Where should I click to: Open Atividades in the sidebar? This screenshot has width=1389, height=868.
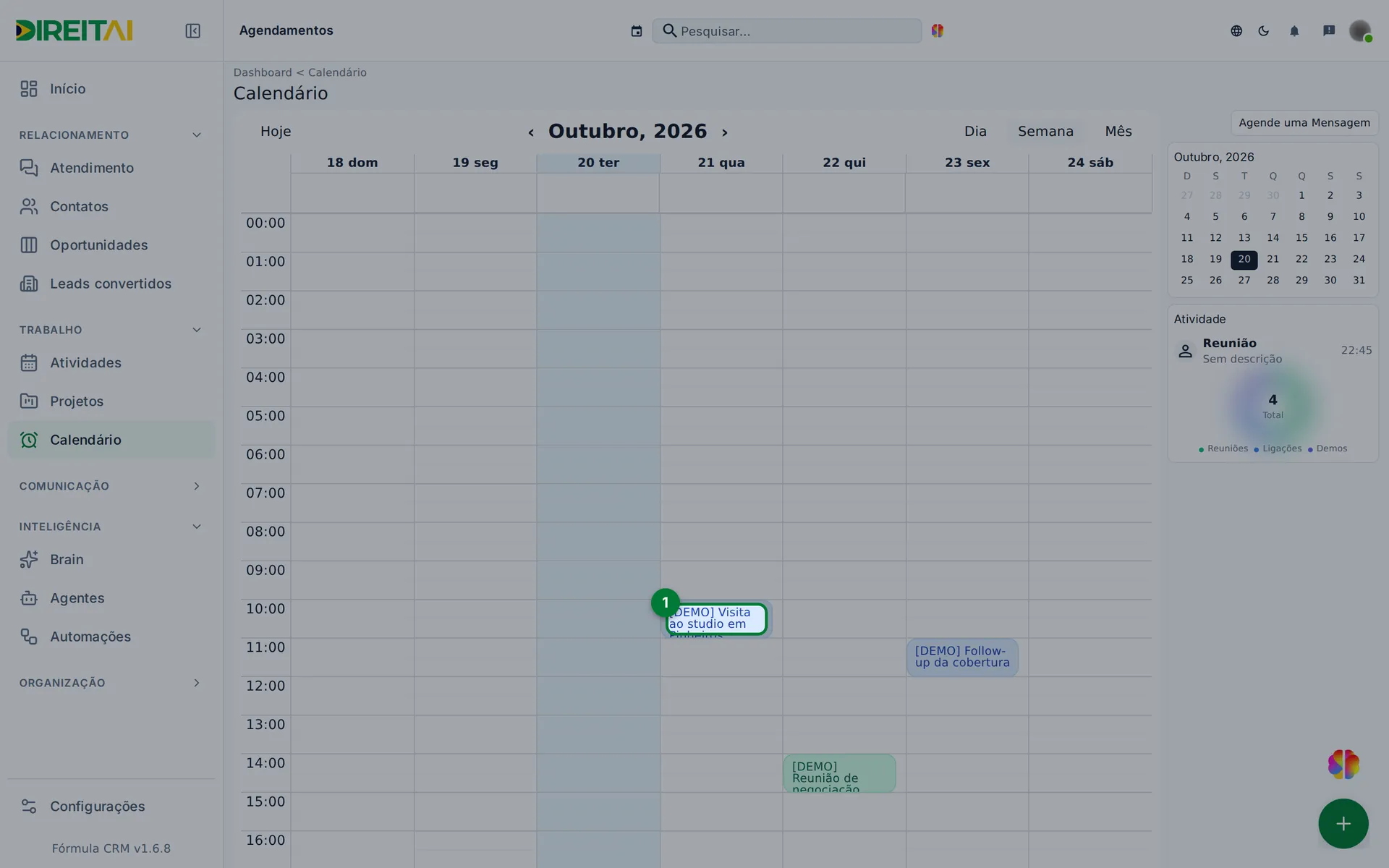click(111, 363)
